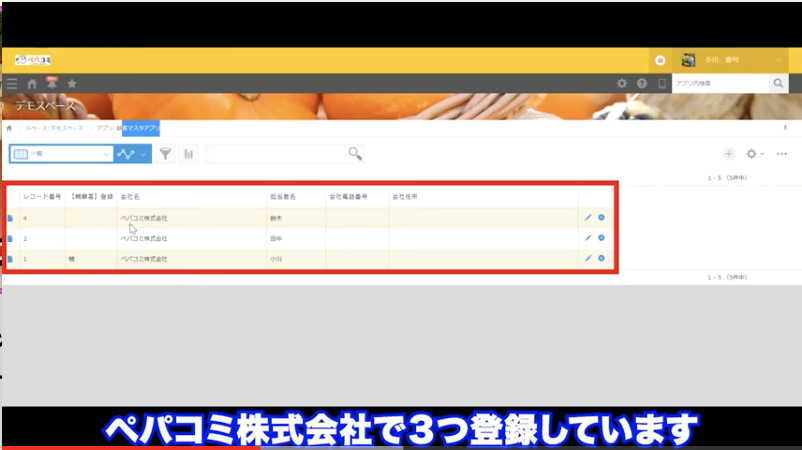Click the filter funnel icon
Screen dimensions: 802x450
pos(165,154)
